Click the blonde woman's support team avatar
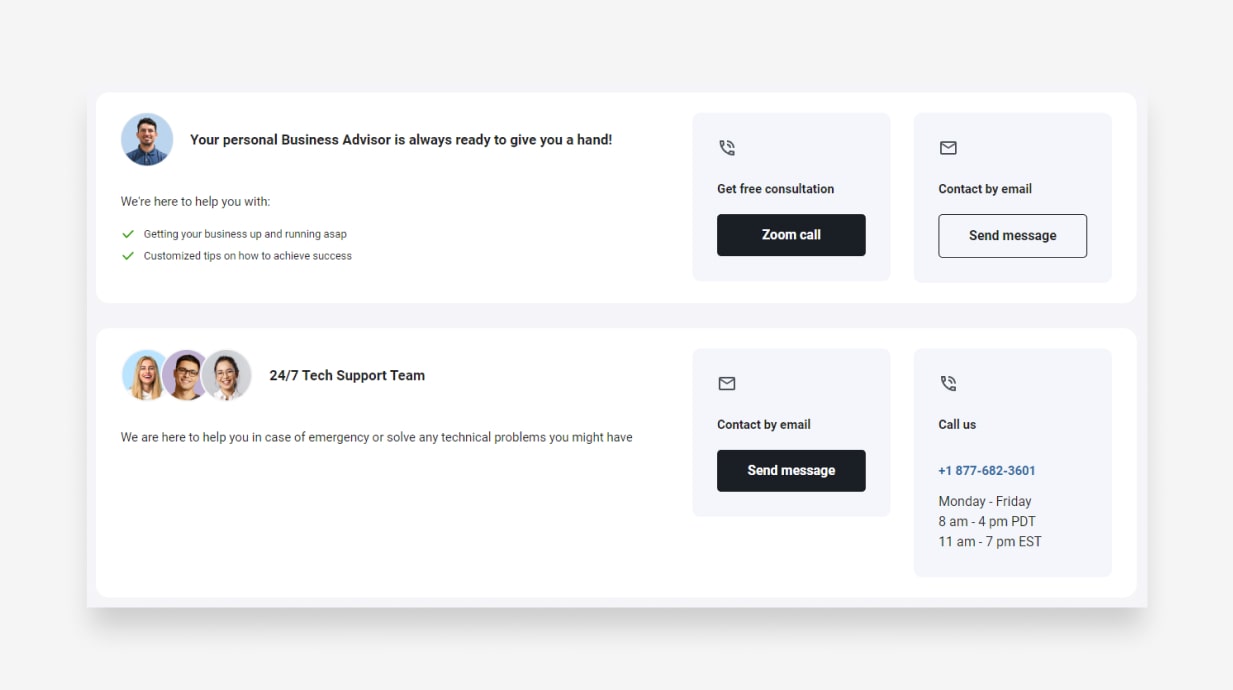 (144, 376)
